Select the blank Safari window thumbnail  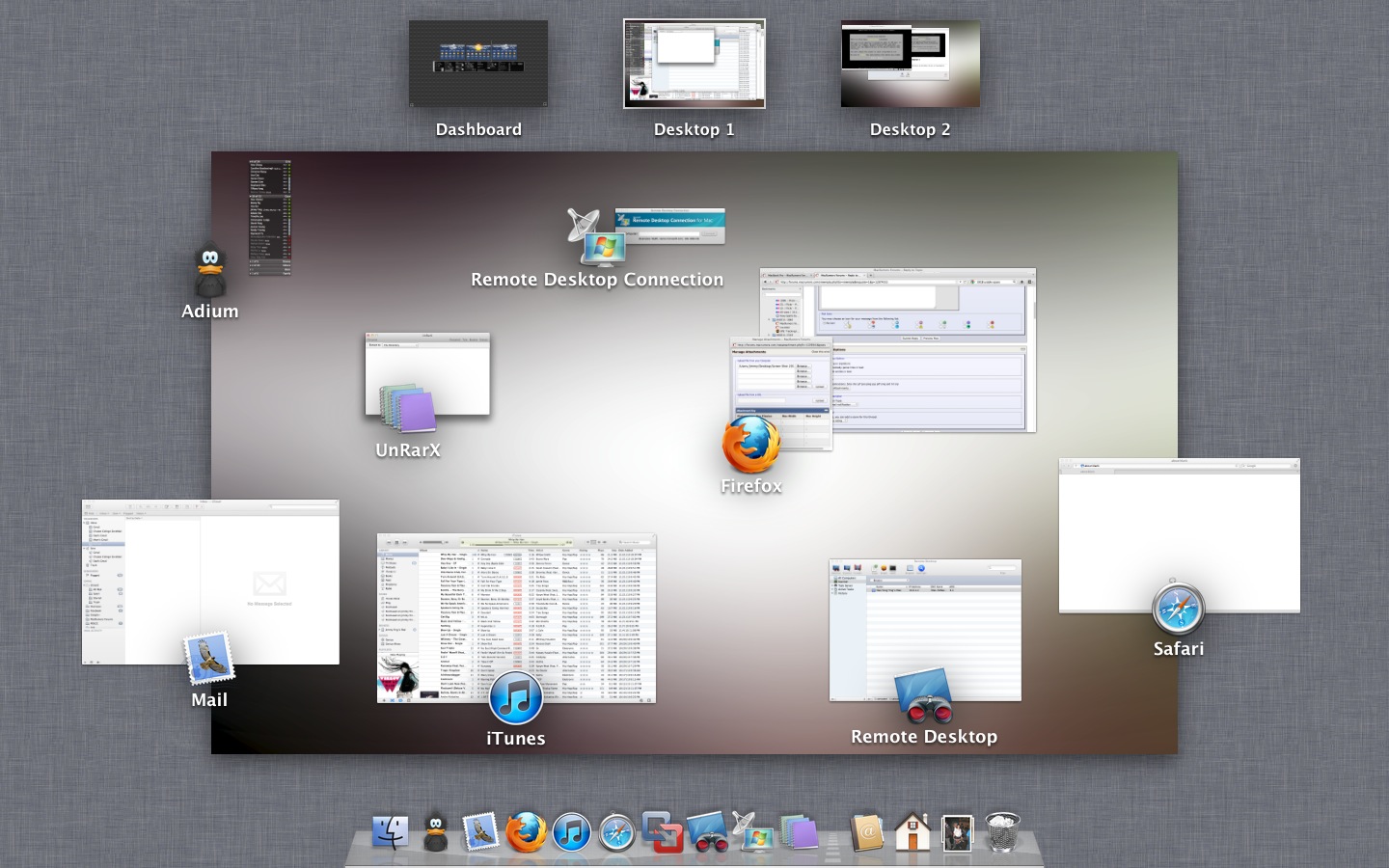point(1179,535)
